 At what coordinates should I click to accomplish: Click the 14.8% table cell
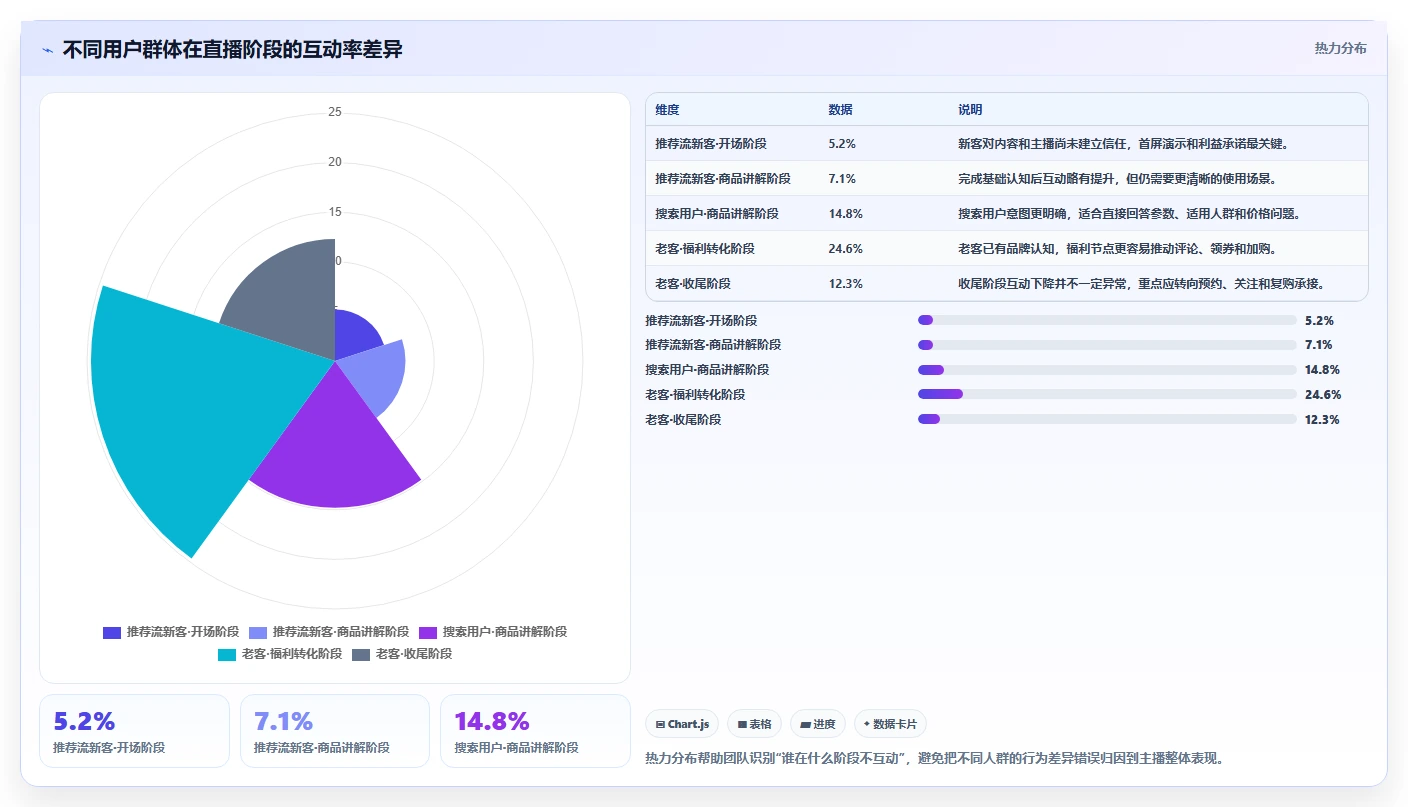(x=845, y=214)
